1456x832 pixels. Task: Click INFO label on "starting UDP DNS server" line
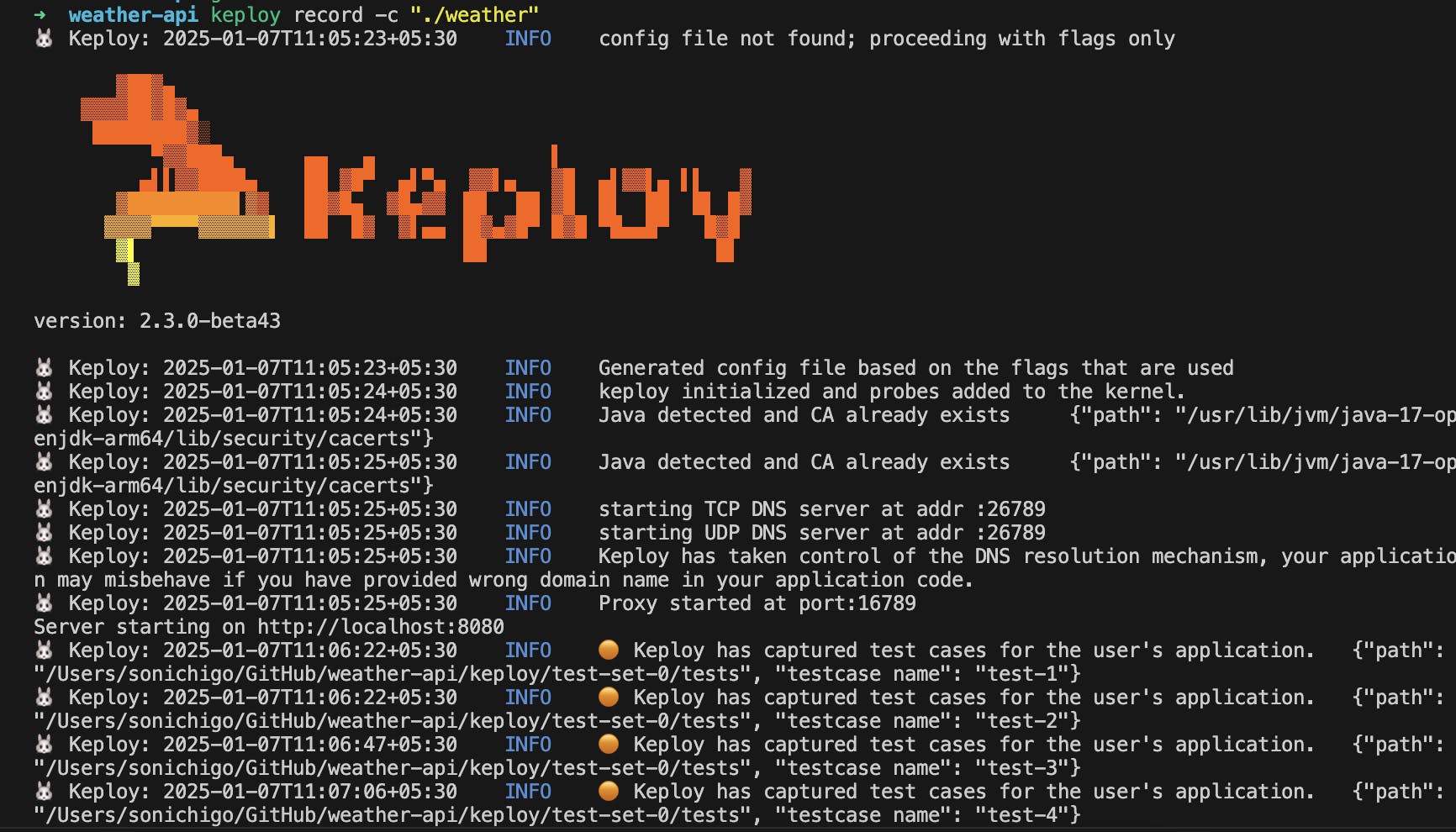(528, 533)
